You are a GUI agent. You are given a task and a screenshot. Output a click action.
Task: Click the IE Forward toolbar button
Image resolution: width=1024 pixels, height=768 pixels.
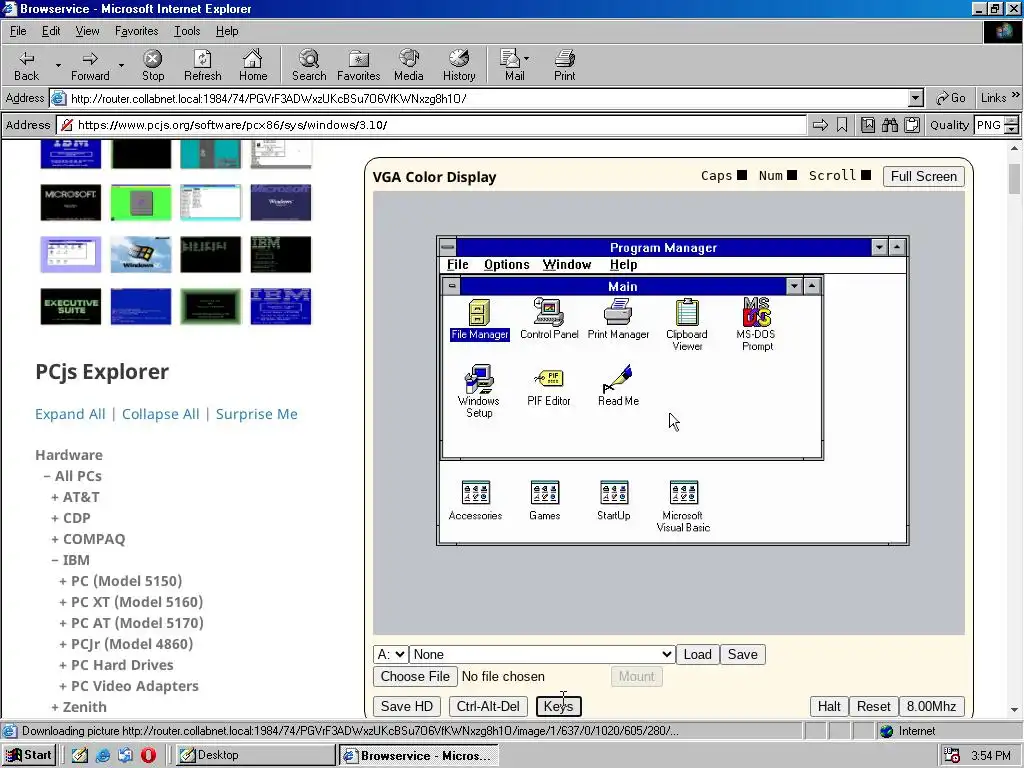(x=90, y=66)
